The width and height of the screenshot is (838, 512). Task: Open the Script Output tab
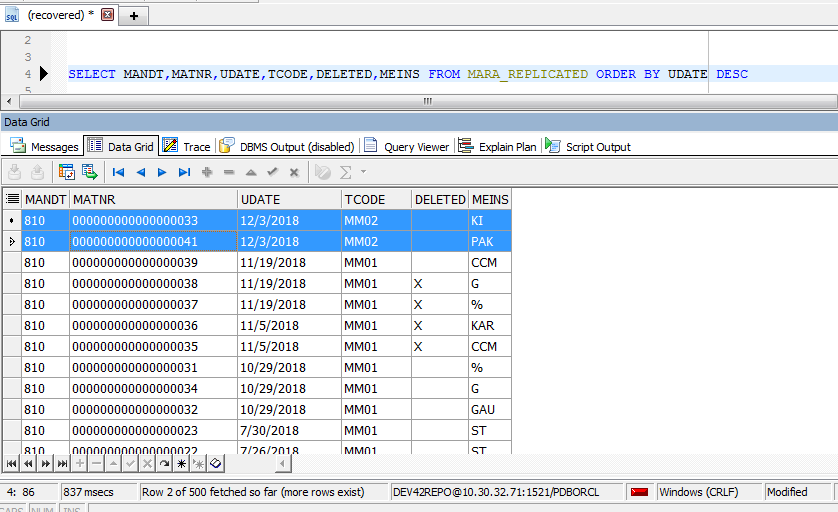(x=588, y=146)
